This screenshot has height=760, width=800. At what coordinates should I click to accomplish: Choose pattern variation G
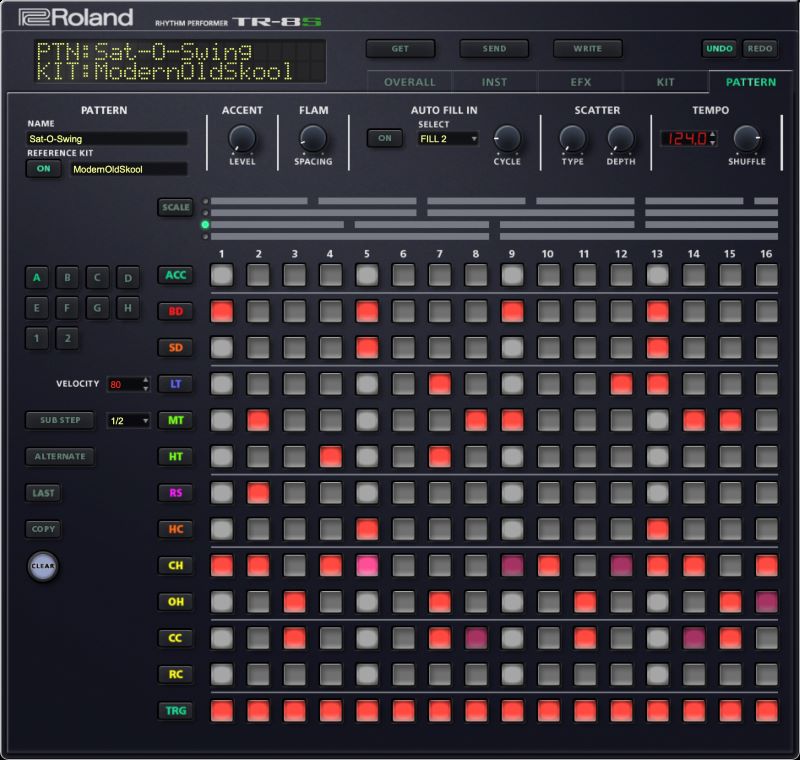[97, 308]
